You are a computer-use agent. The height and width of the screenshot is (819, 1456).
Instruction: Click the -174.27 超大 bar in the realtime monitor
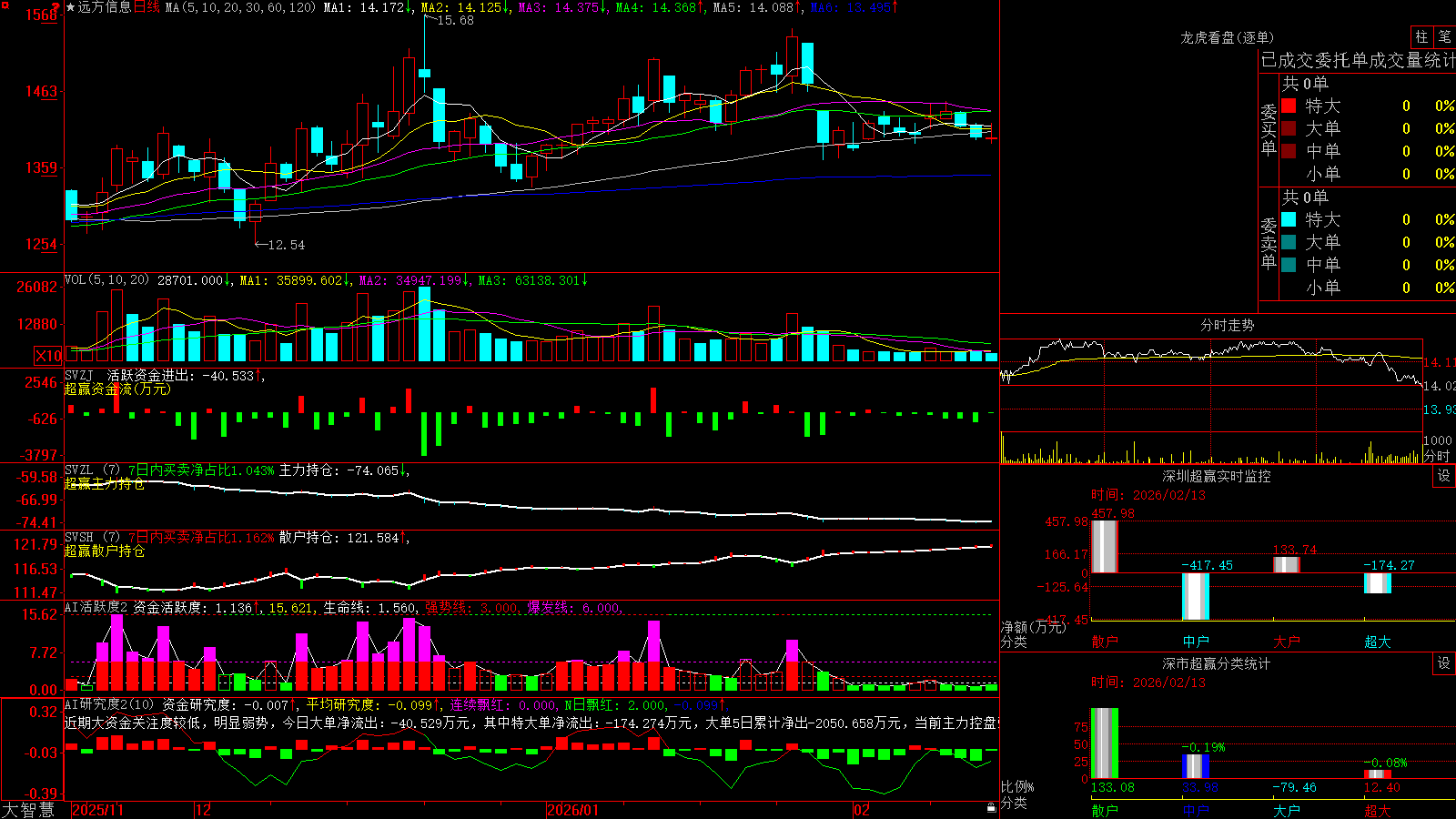tap(1378, 583)
